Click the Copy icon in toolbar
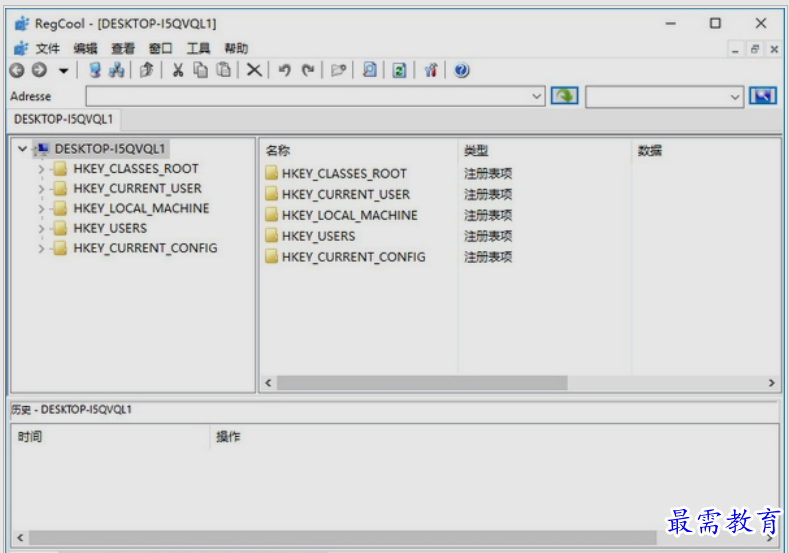The width and height of the screenshot is (789, 553). tap(201, 70)
